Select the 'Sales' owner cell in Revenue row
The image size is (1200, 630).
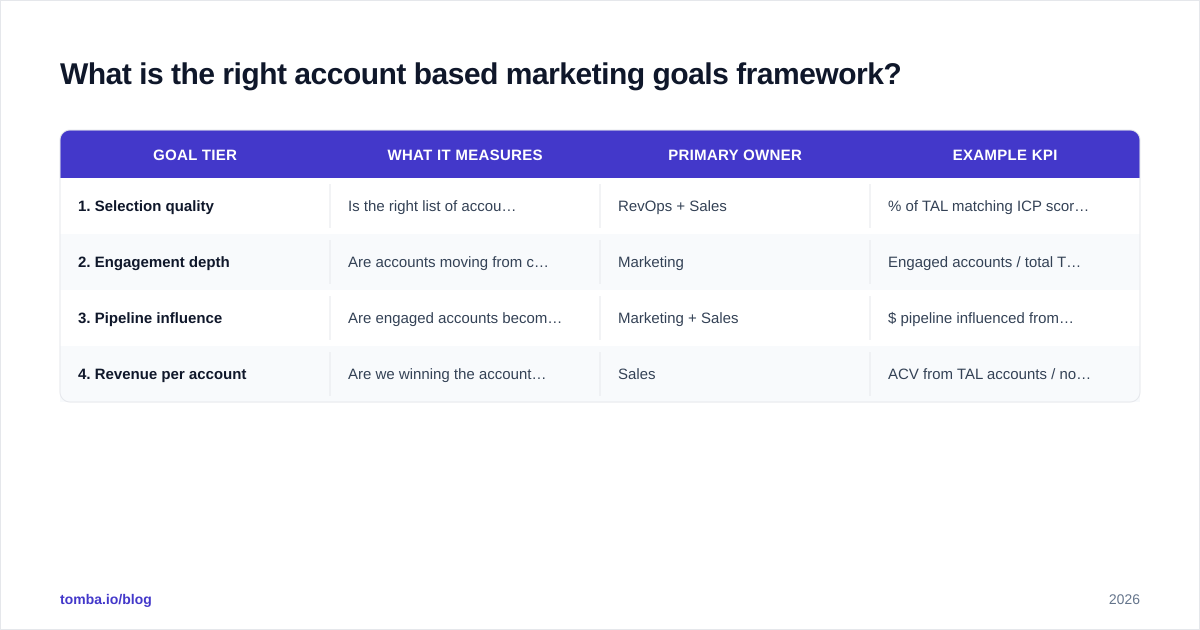[x=735, y=374]
